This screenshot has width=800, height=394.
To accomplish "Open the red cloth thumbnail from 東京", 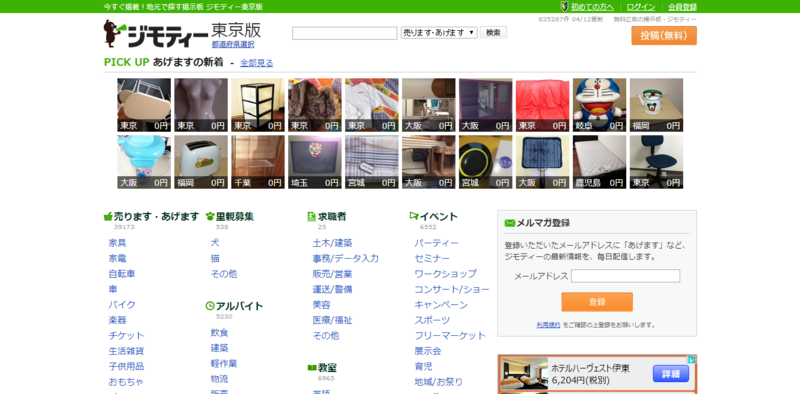I will 542,105.
